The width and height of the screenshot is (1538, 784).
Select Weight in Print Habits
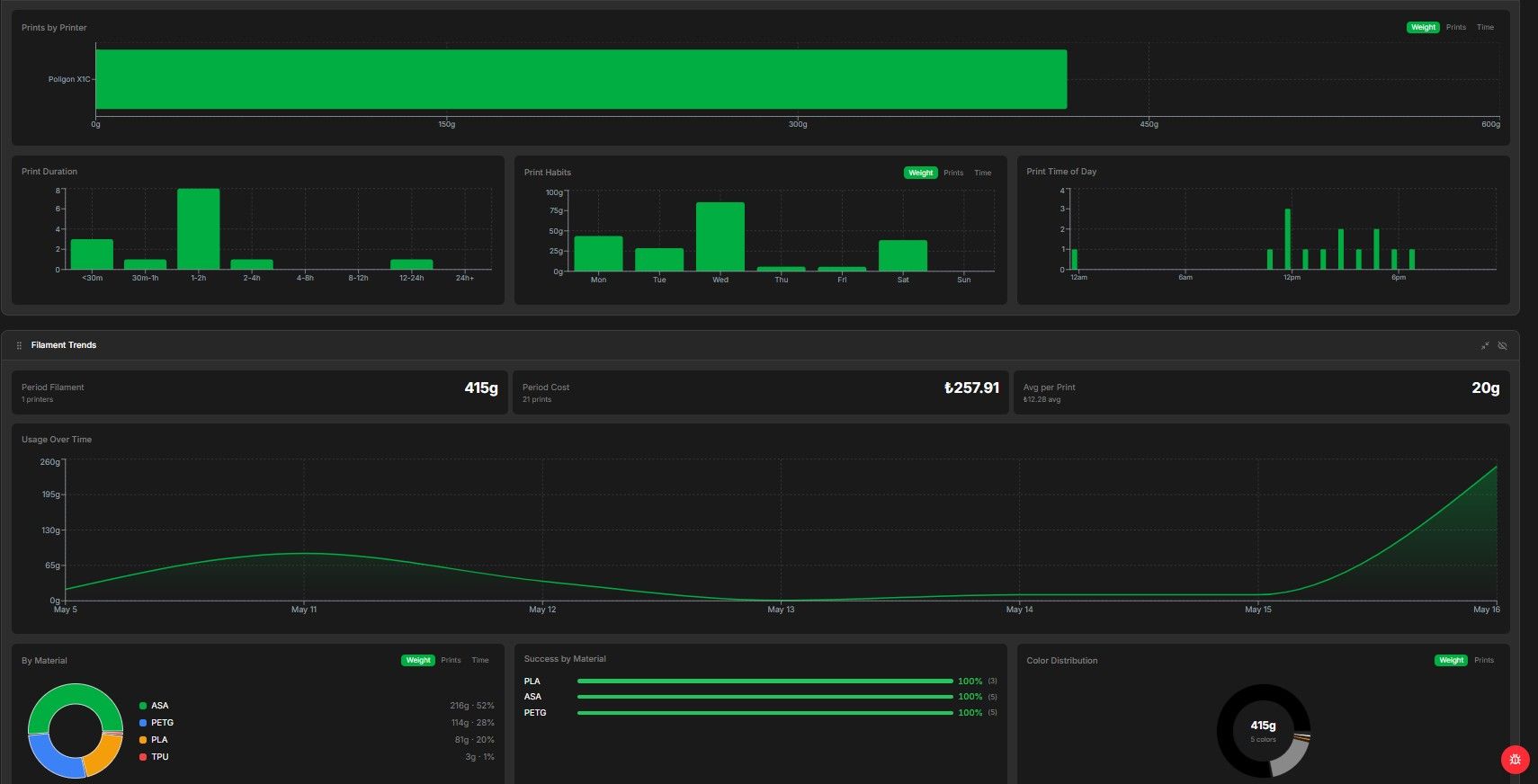[920, 173]
